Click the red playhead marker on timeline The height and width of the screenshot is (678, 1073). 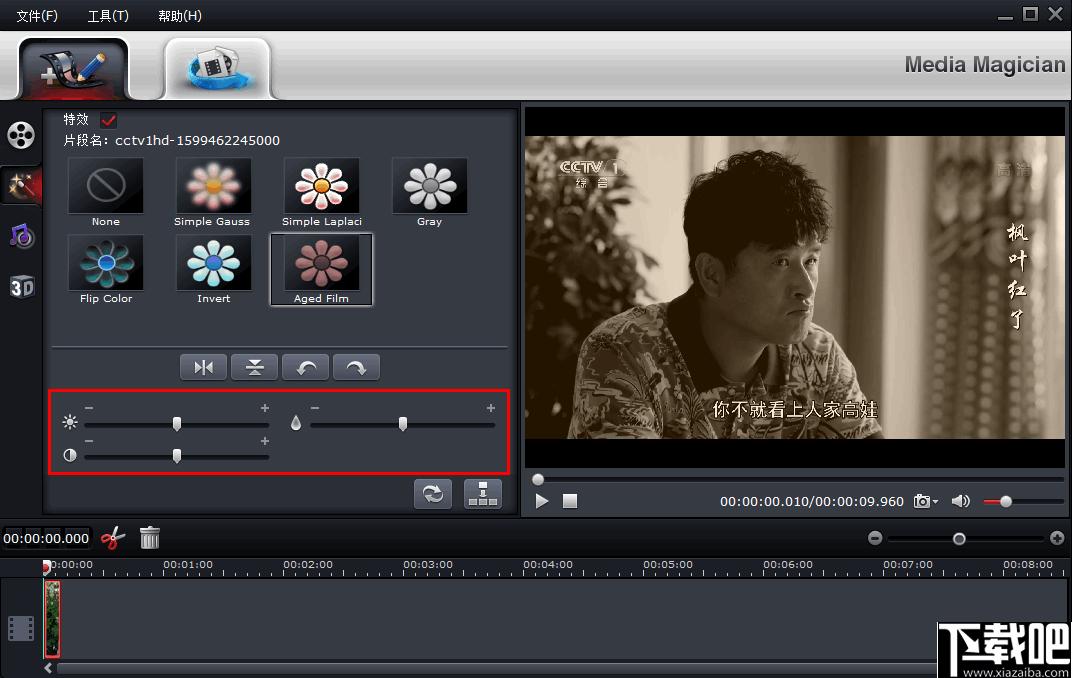47,566
